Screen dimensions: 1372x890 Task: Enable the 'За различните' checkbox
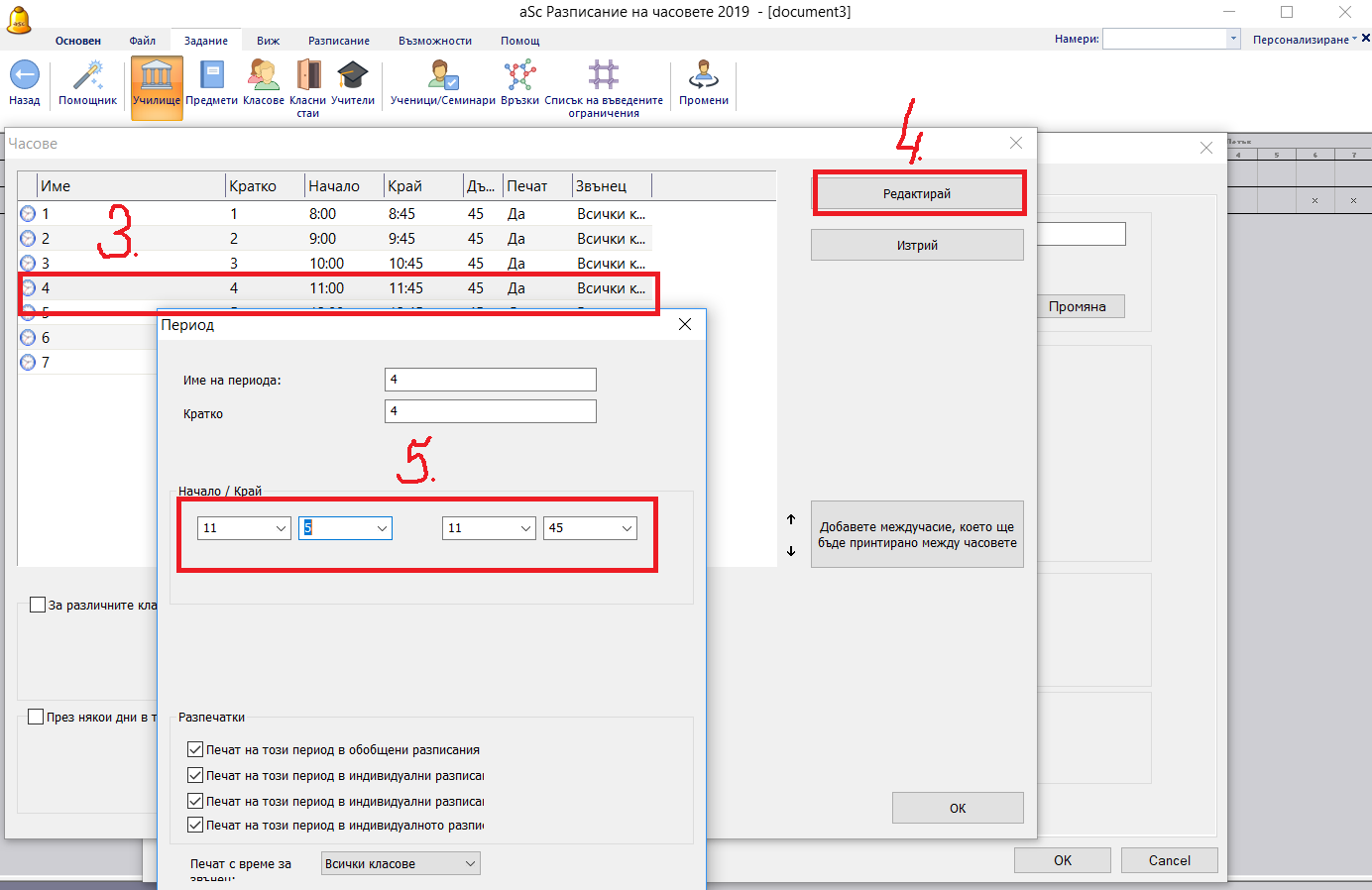pyautogui.click(x=38, y=605)
